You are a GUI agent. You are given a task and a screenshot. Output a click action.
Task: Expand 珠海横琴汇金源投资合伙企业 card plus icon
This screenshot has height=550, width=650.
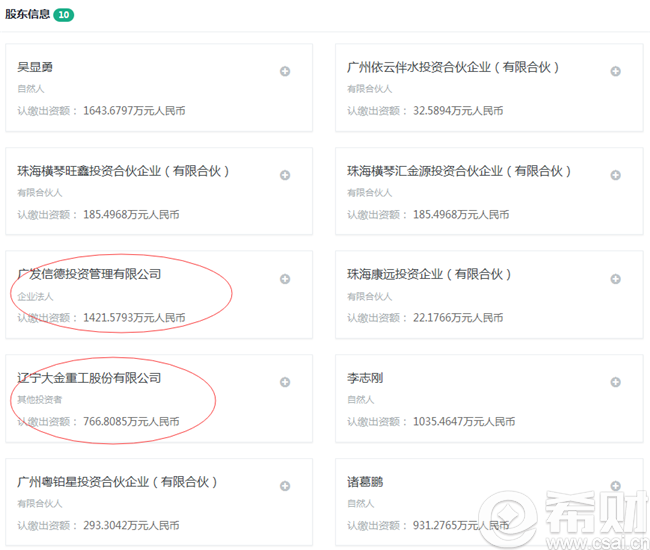point(616,175)
